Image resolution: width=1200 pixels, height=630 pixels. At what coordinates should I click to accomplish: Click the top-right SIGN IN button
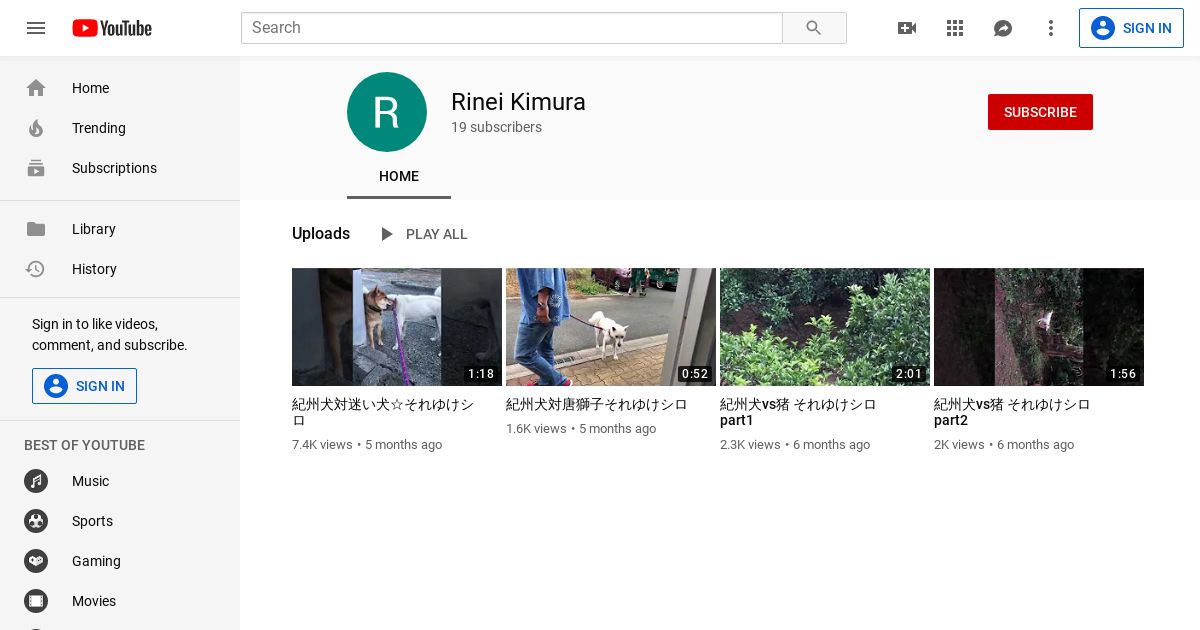tap(1131, 28)
